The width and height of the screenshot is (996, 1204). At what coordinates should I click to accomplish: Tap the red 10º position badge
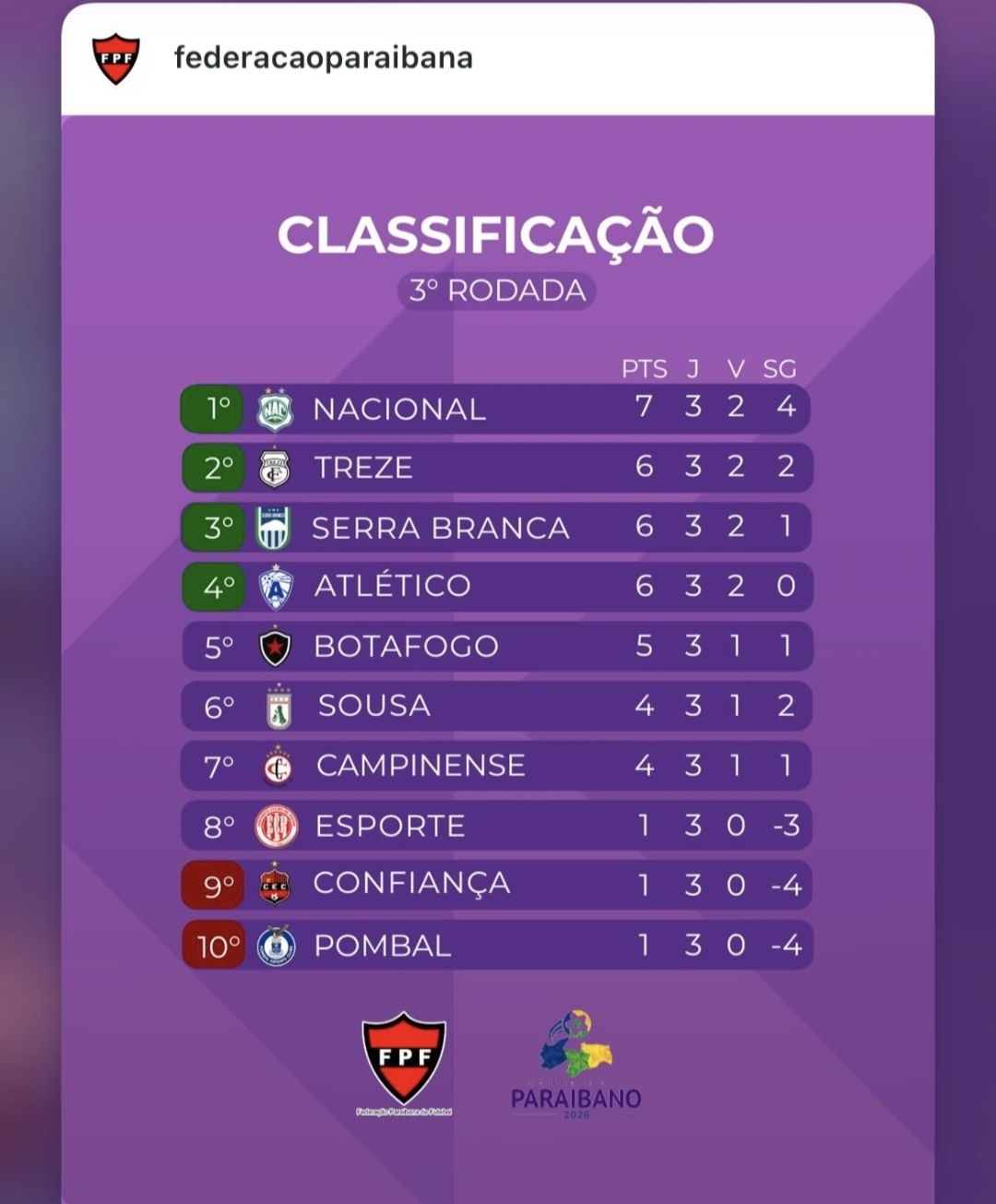point(215,946)
